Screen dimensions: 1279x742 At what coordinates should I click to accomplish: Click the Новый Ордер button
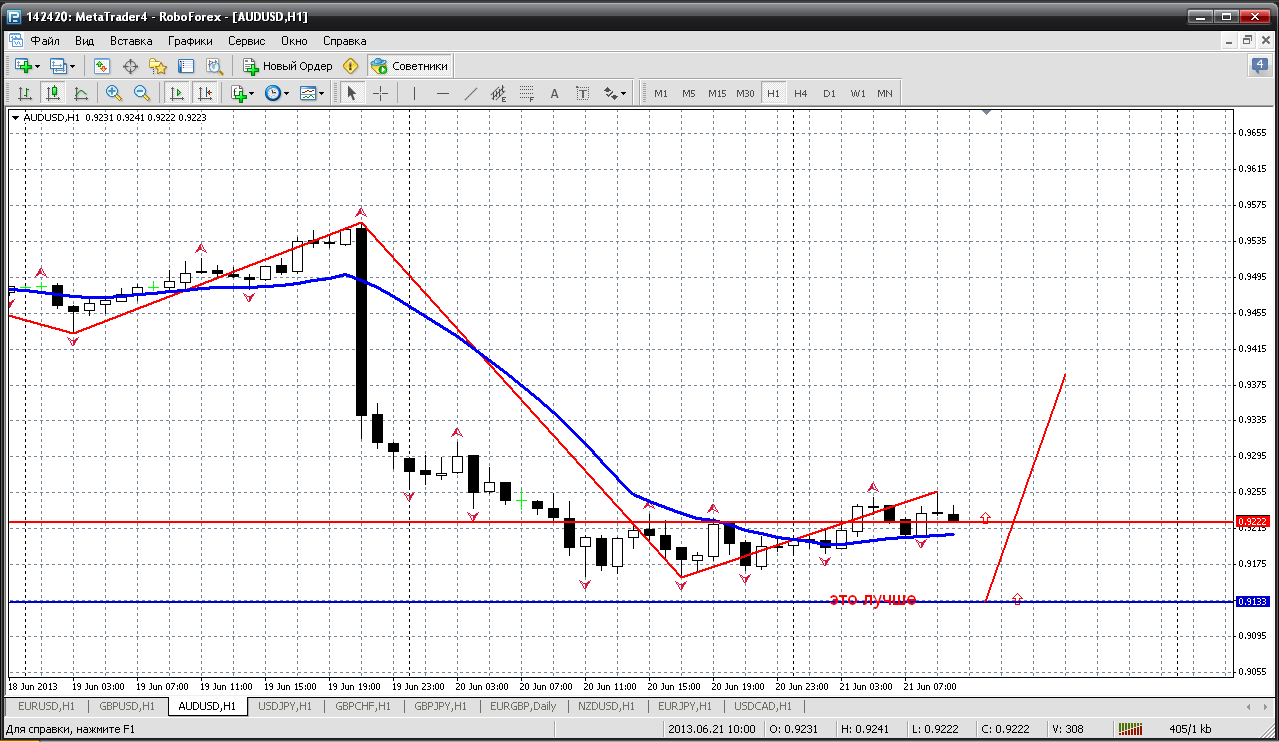pyautogui.click(x=287, y=66)
